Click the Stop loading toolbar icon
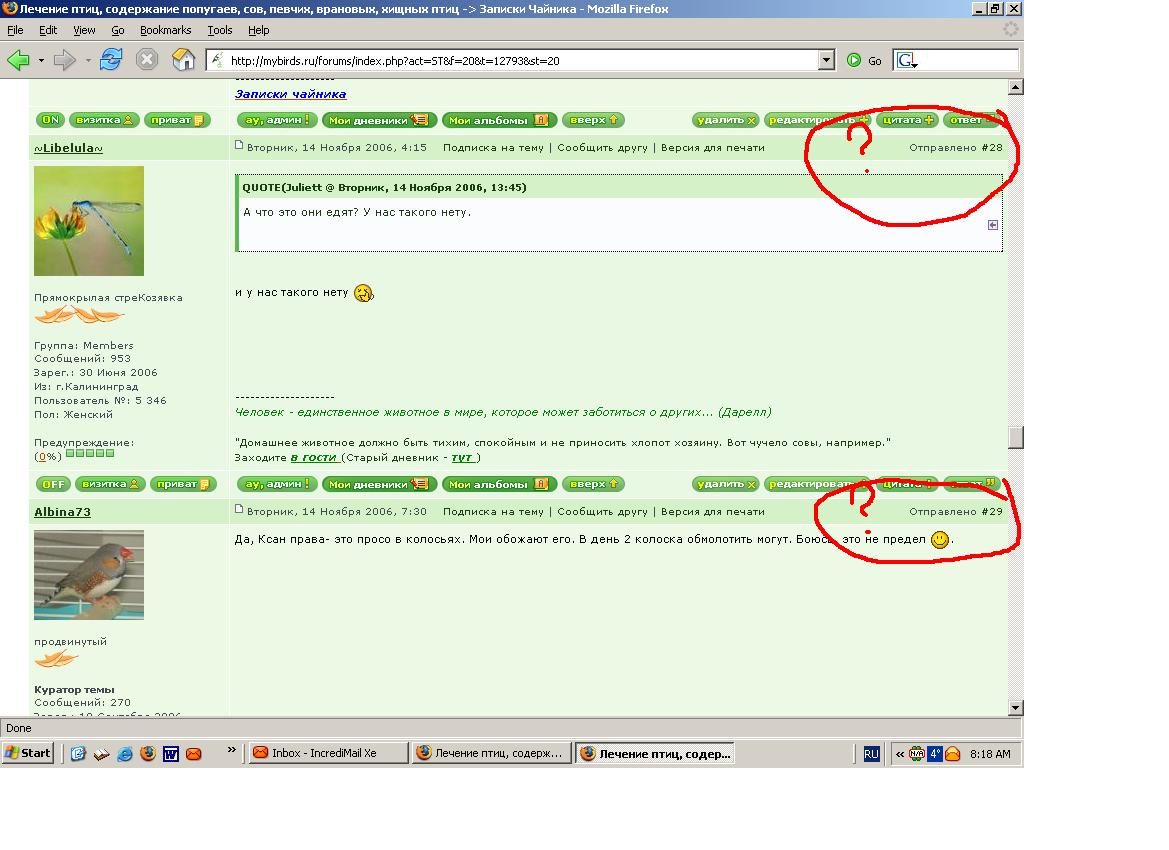 point(147,60)
